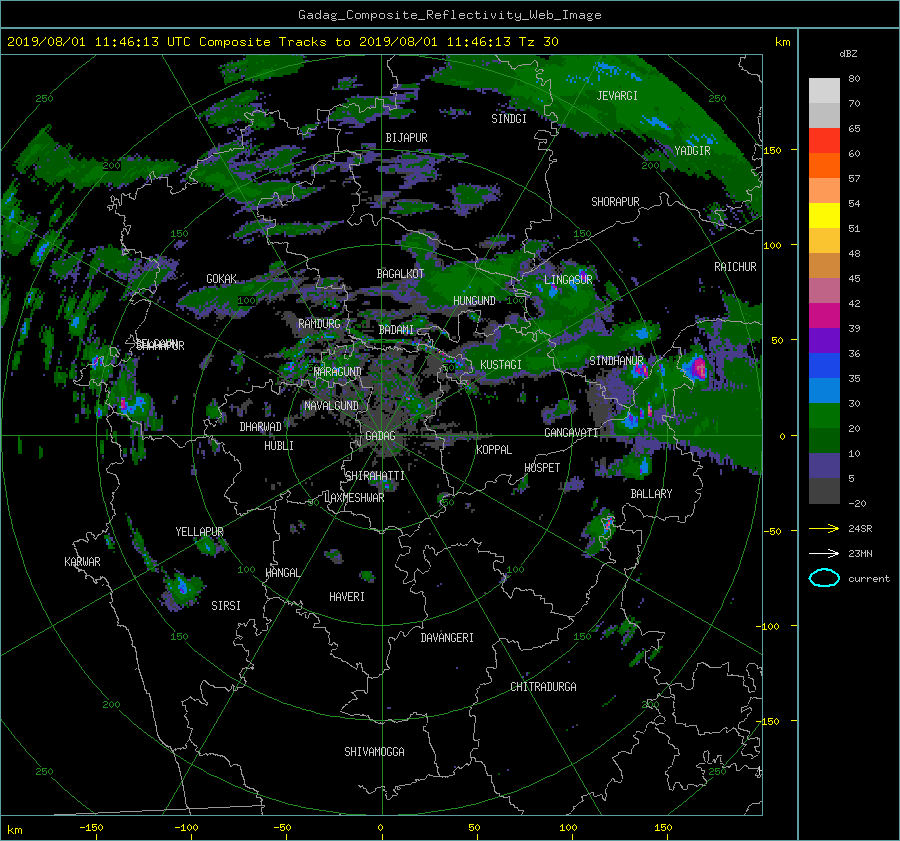Viewport: 900px width, 841px height.
Task: Click the BALLARY city label
Action: pos(651,494)
